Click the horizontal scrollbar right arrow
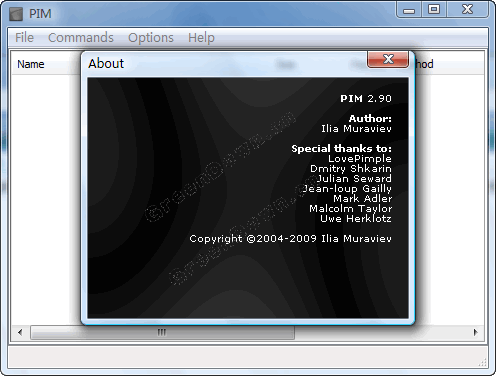 (x=475, y=332)
